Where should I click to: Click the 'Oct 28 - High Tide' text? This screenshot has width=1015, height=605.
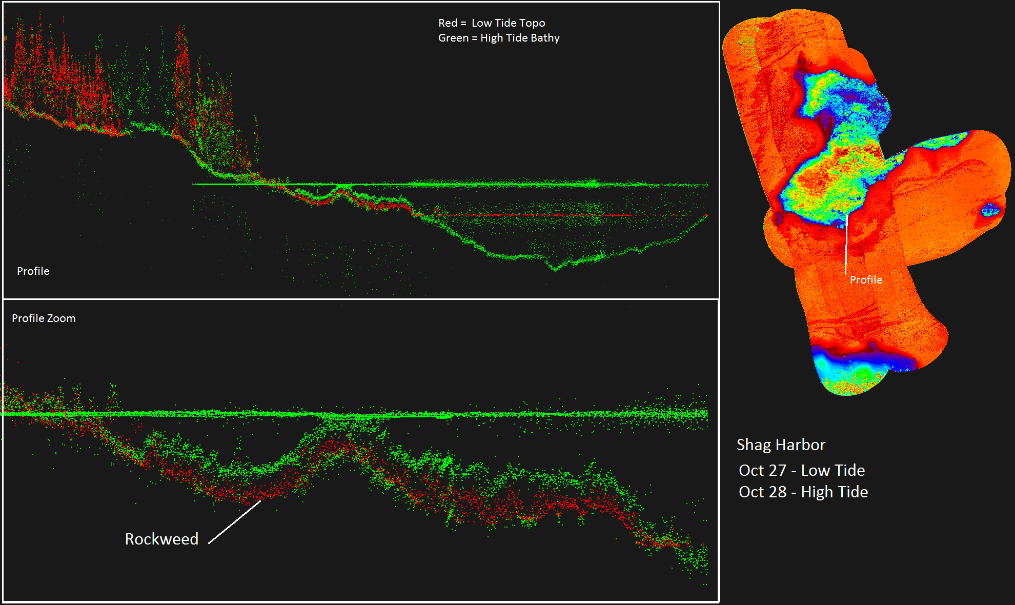pos(803,492)
